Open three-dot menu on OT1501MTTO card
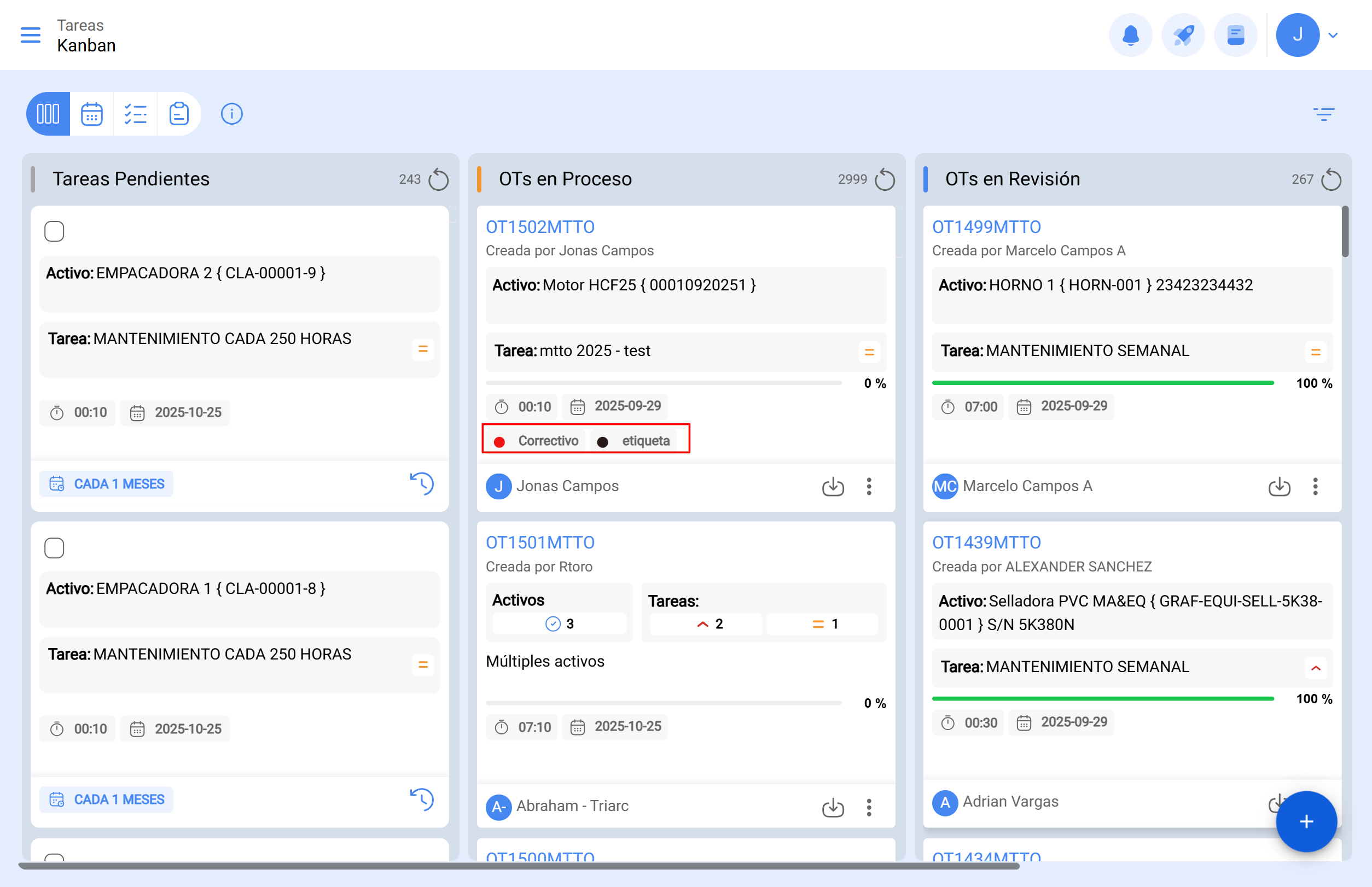The height and width of the screenshot is (887, 1372). coord(869,807)
